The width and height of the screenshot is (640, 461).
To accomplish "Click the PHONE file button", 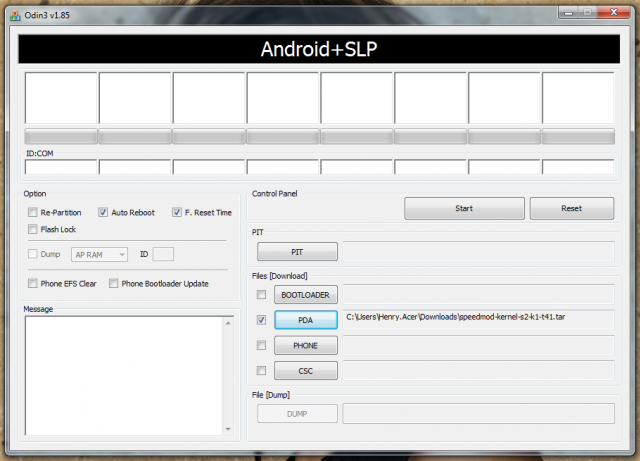I will tap(306, 345).
